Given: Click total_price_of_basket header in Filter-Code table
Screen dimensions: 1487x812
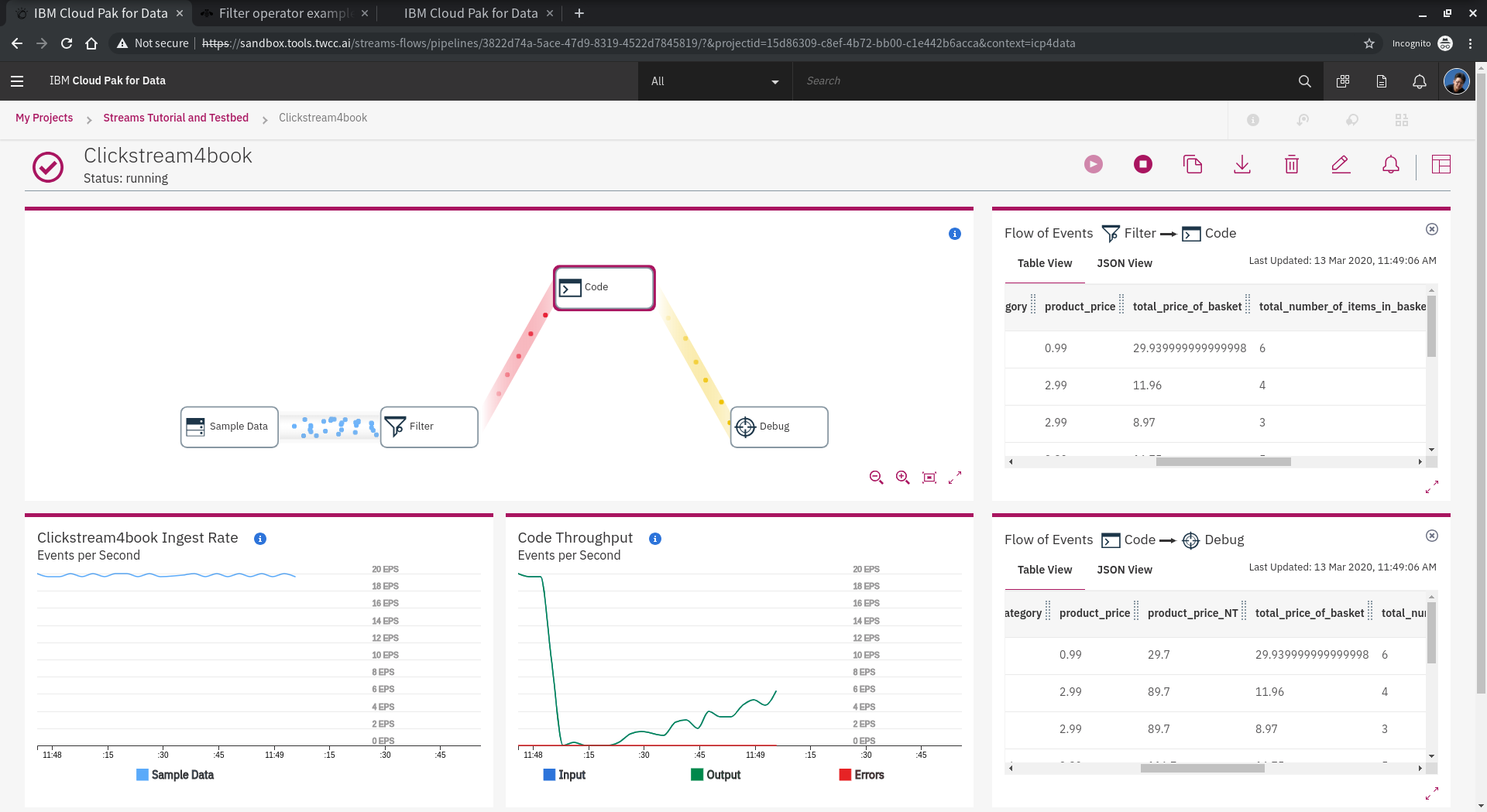Looking at the screenshot, I should (1187, 307).
